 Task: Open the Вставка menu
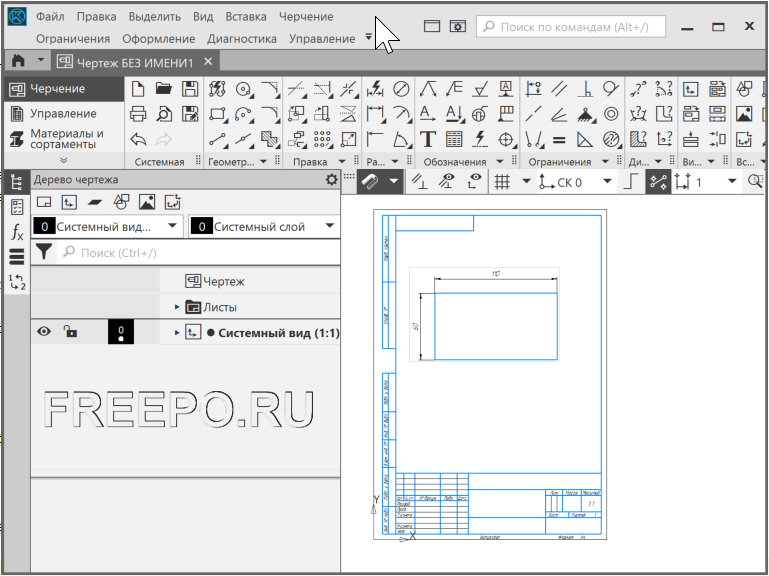coord(246,17)
